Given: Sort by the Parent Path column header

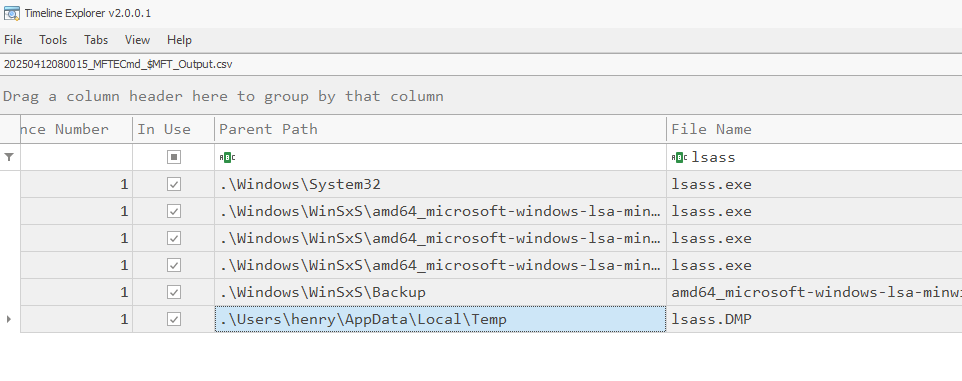Looking at the screenshot, I should (441, 129).
